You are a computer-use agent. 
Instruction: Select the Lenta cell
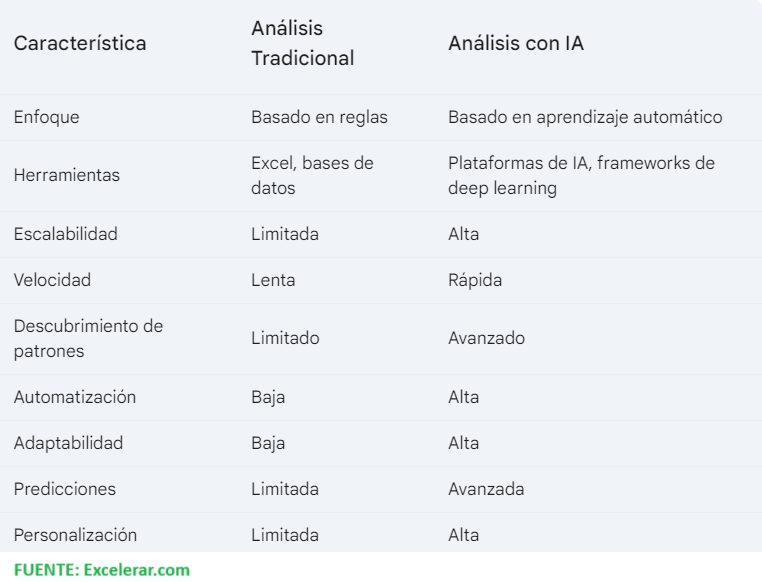coord(273,280)
